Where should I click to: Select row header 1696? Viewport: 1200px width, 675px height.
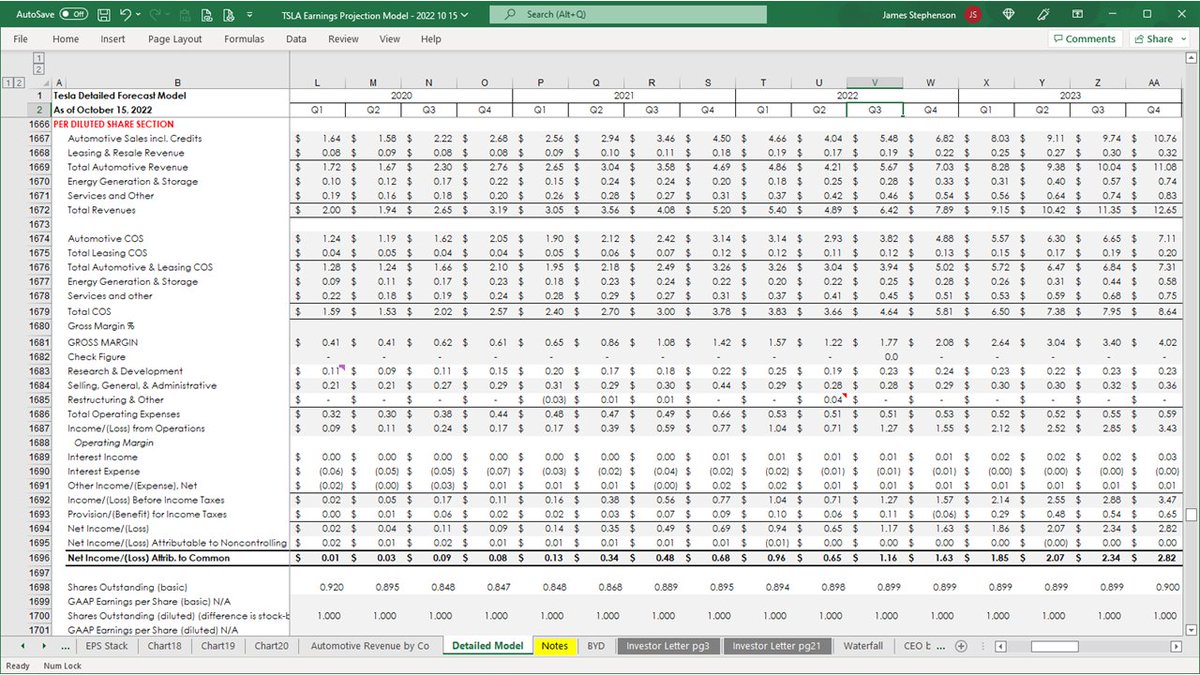[x=39, y=557]
